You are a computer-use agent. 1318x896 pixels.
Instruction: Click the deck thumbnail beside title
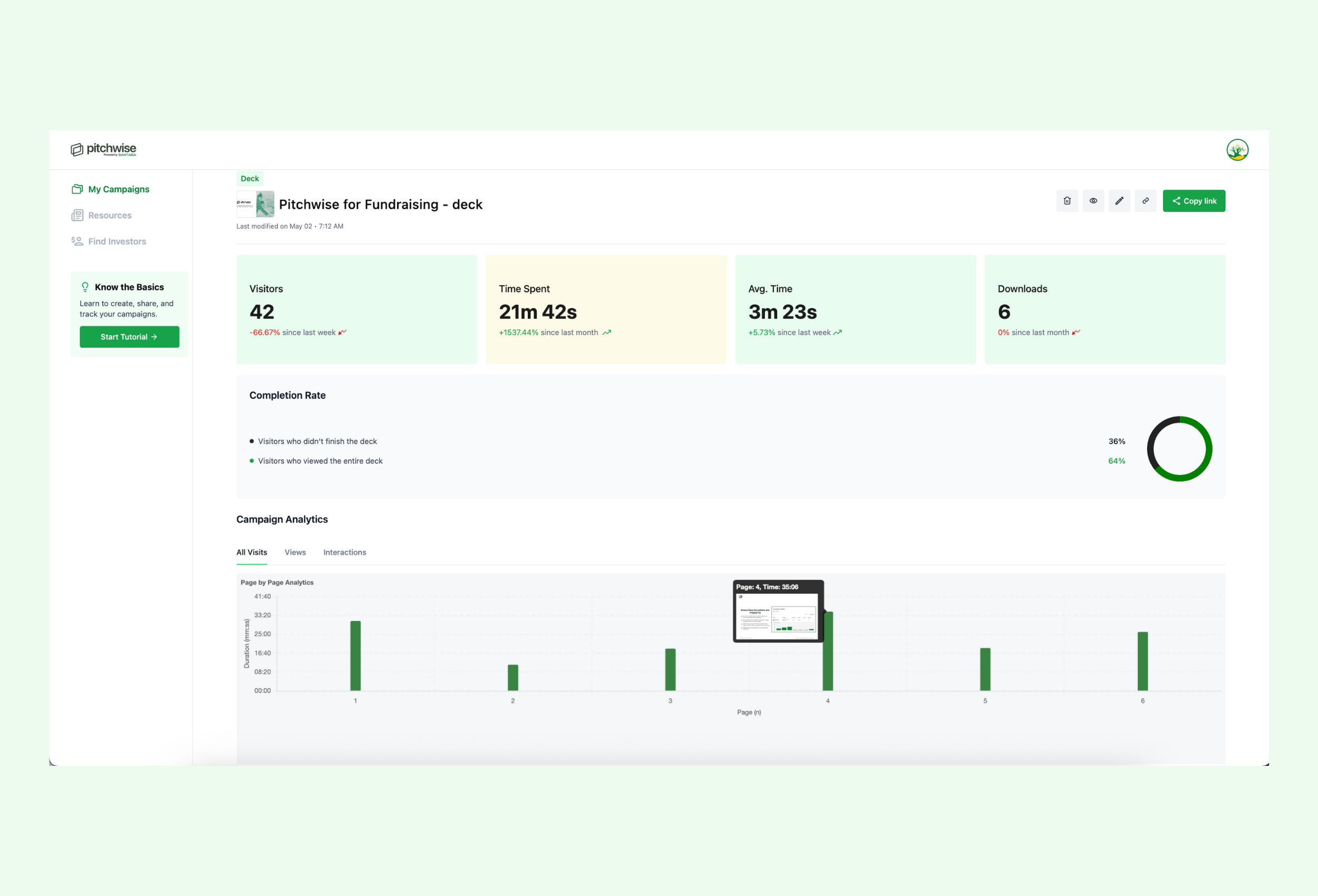click(x=255, y=204)
